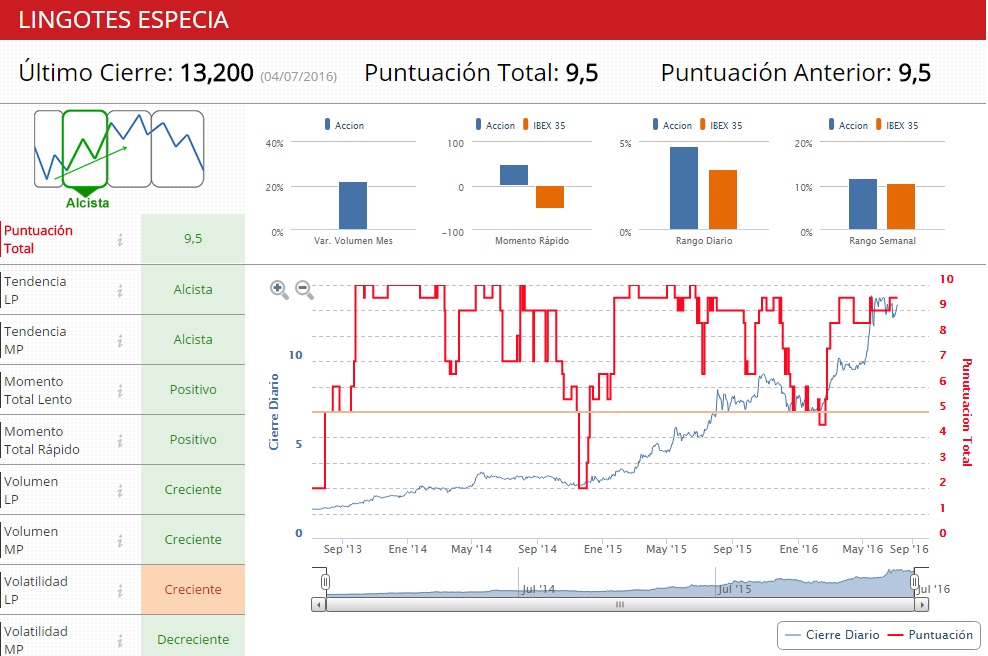
Task: Toggle Accion legend in Rango Semanal chart
Action: point(848,125)
